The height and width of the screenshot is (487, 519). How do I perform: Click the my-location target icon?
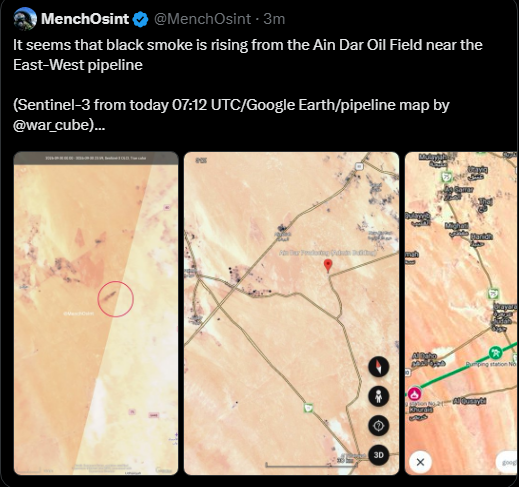tap(378, 426)
